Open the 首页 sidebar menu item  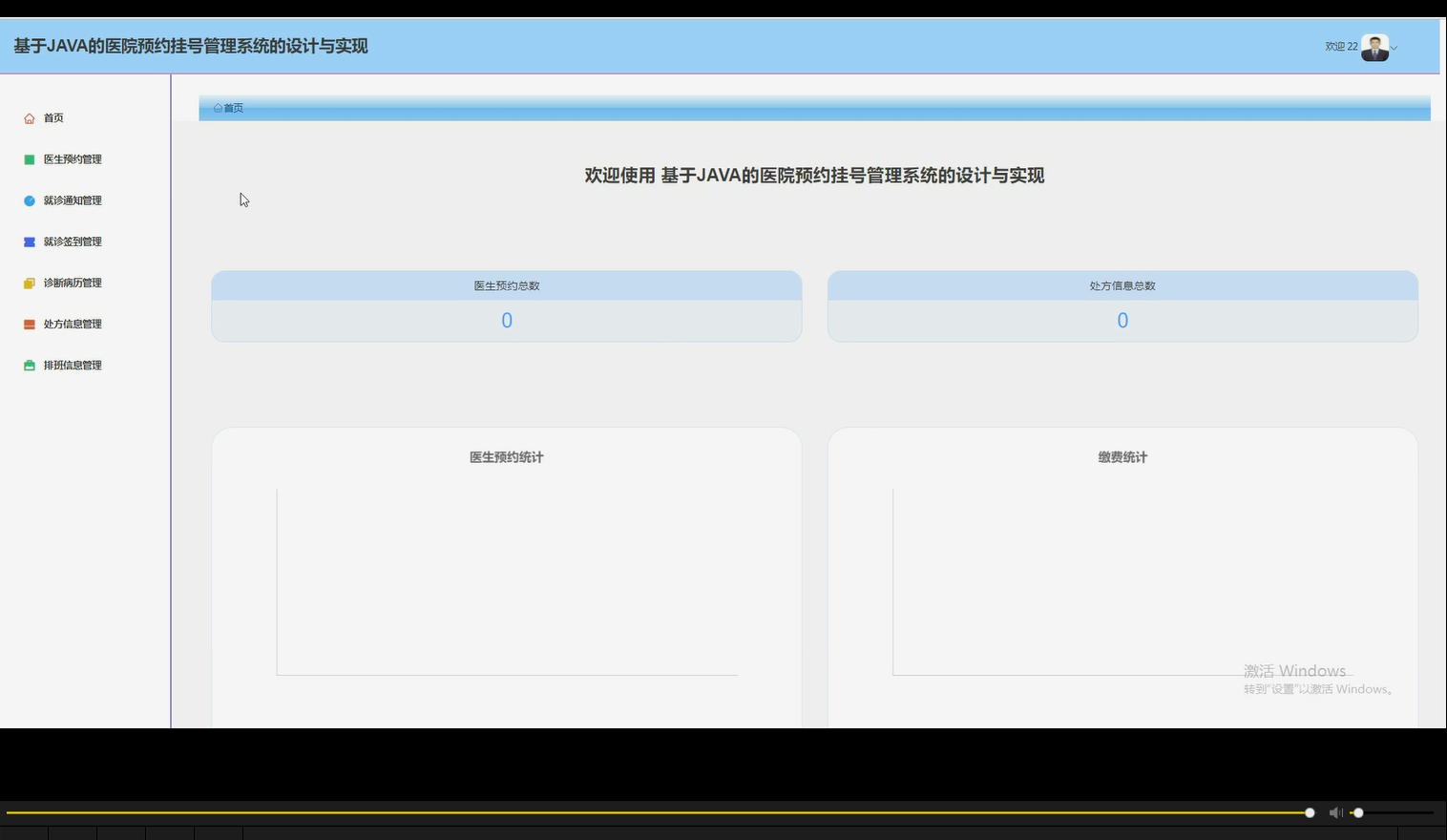pos(53,118)
